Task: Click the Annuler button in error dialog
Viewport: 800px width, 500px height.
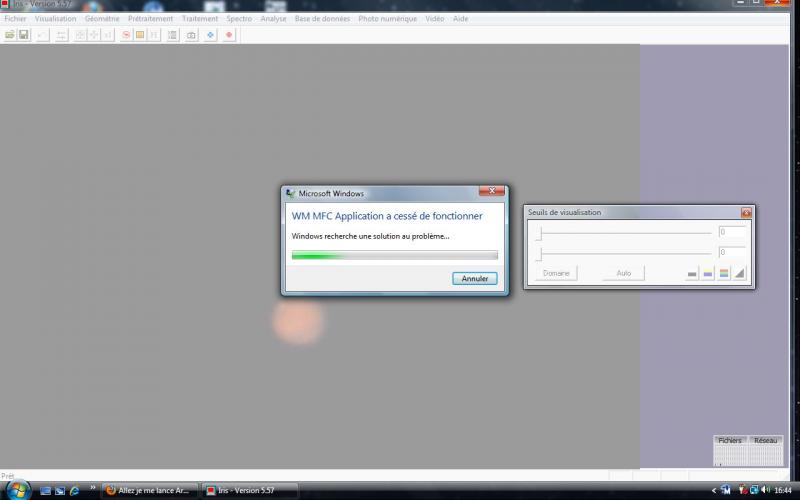Action: click(x=474, y=279)
